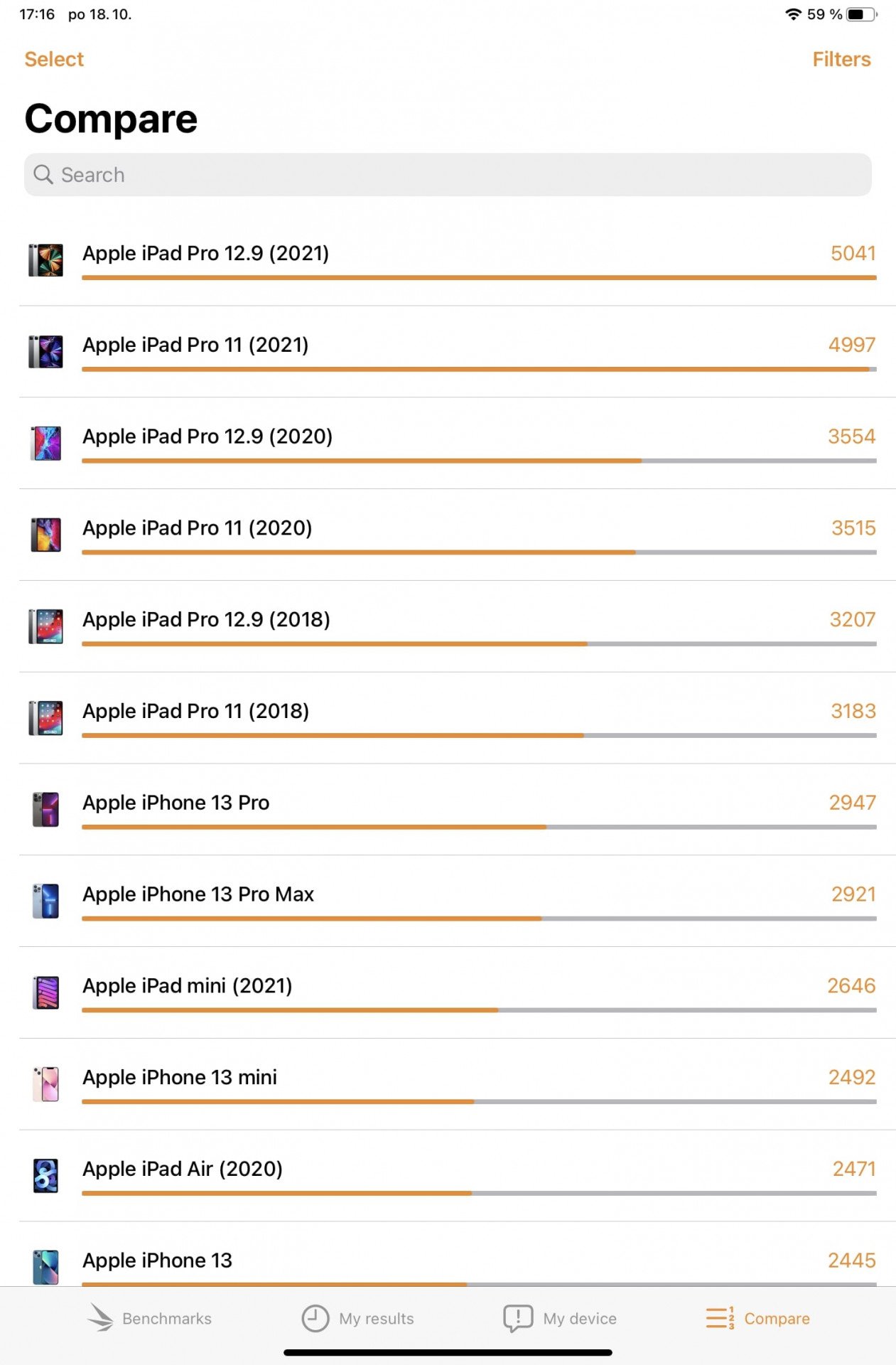Tap the iPhone 13 Pro device image

coord(45,809)
